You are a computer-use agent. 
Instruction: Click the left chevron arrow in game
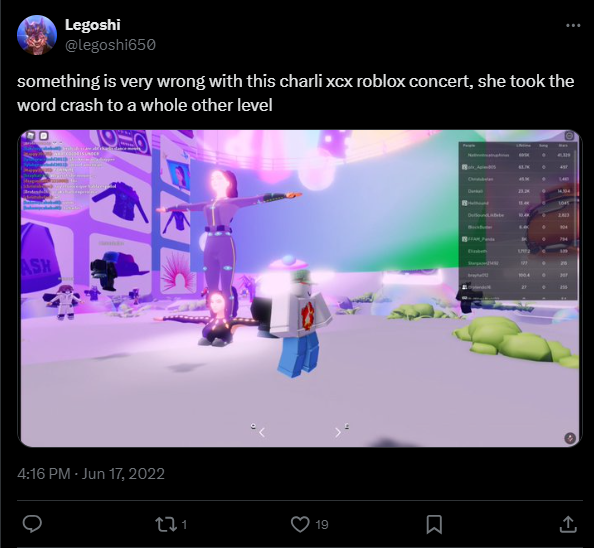262,432
